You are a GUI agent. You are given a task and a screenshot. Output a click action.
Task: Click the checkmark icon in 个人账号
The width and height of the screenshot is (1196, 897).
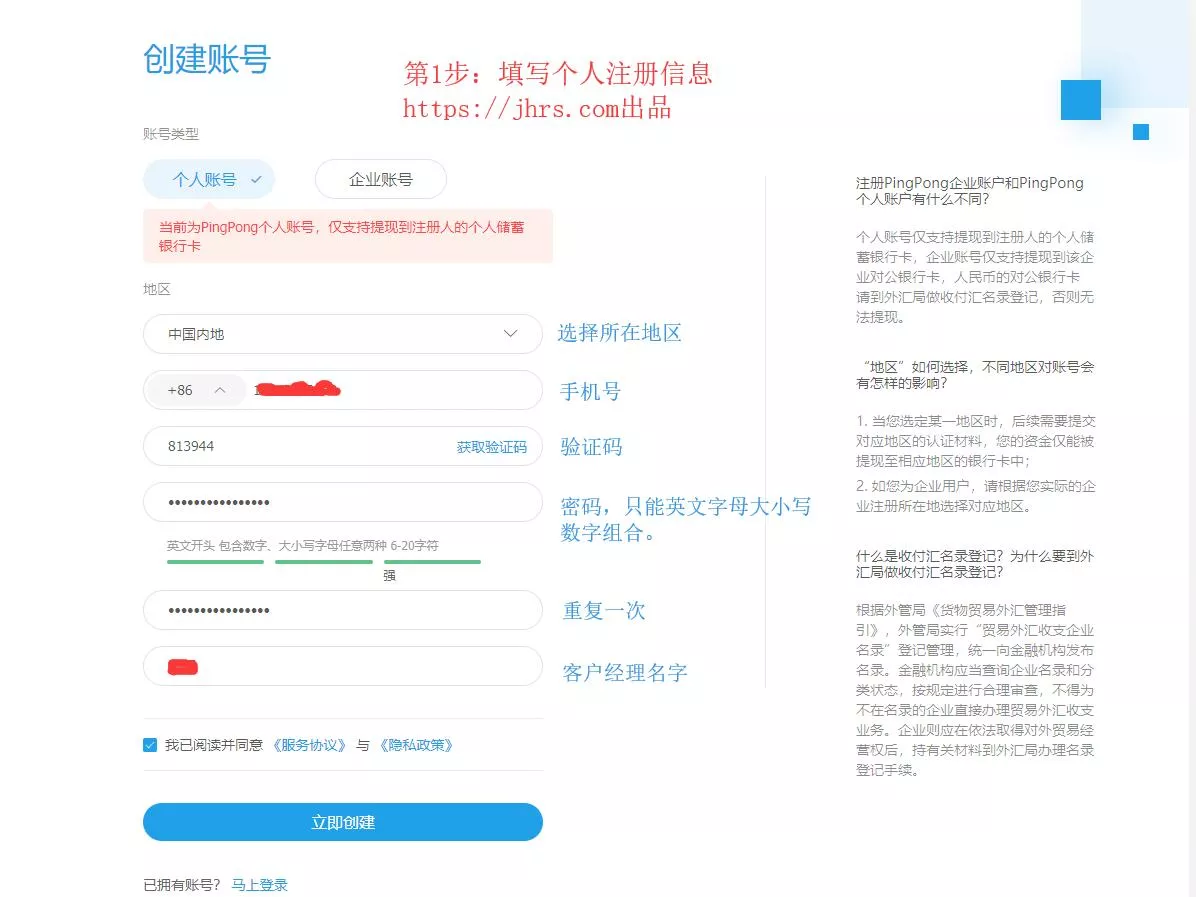point(256,180)
